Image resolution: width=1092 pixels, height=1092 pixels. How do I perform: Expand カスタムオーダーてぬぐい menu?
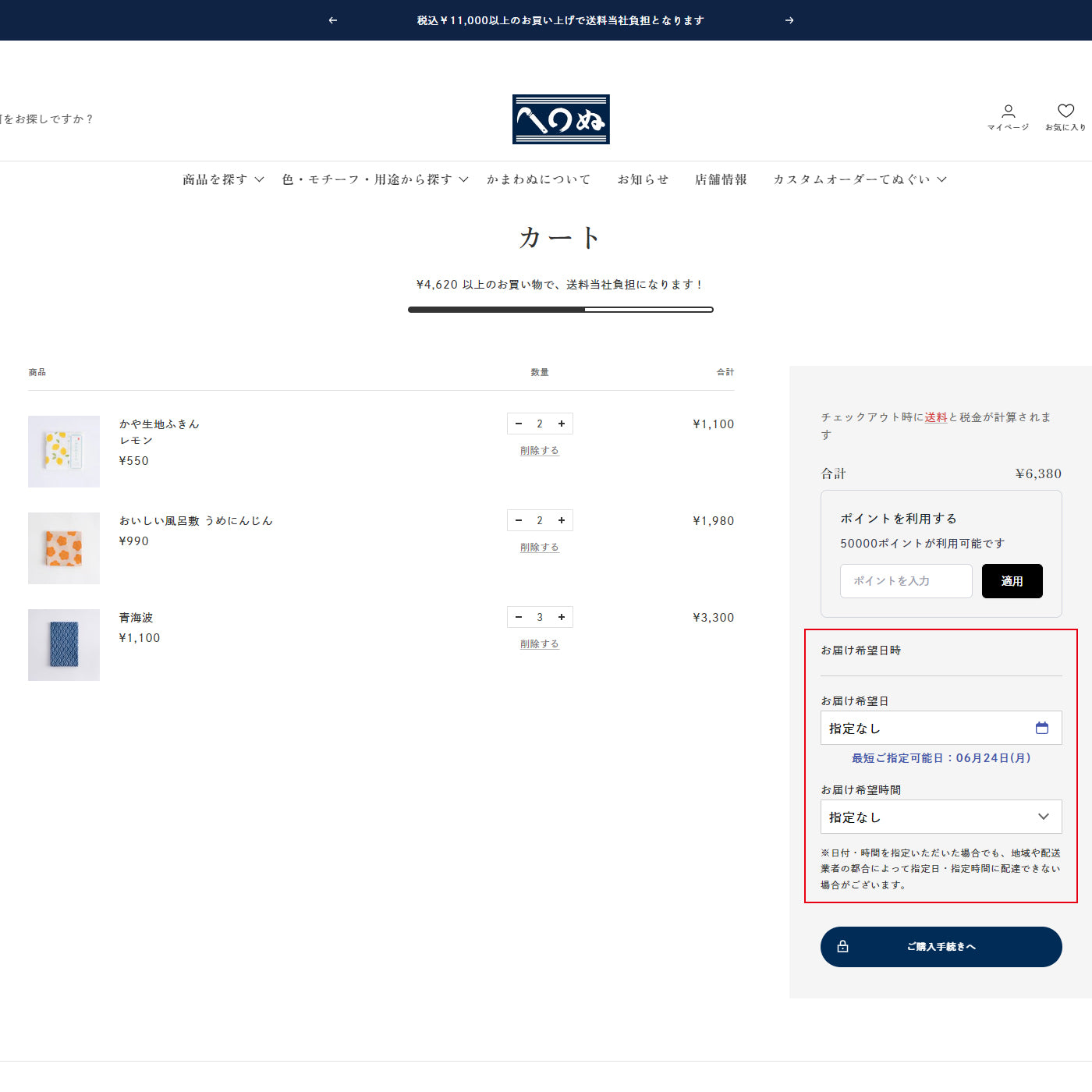pyautogui.click(x=860, y=179)
